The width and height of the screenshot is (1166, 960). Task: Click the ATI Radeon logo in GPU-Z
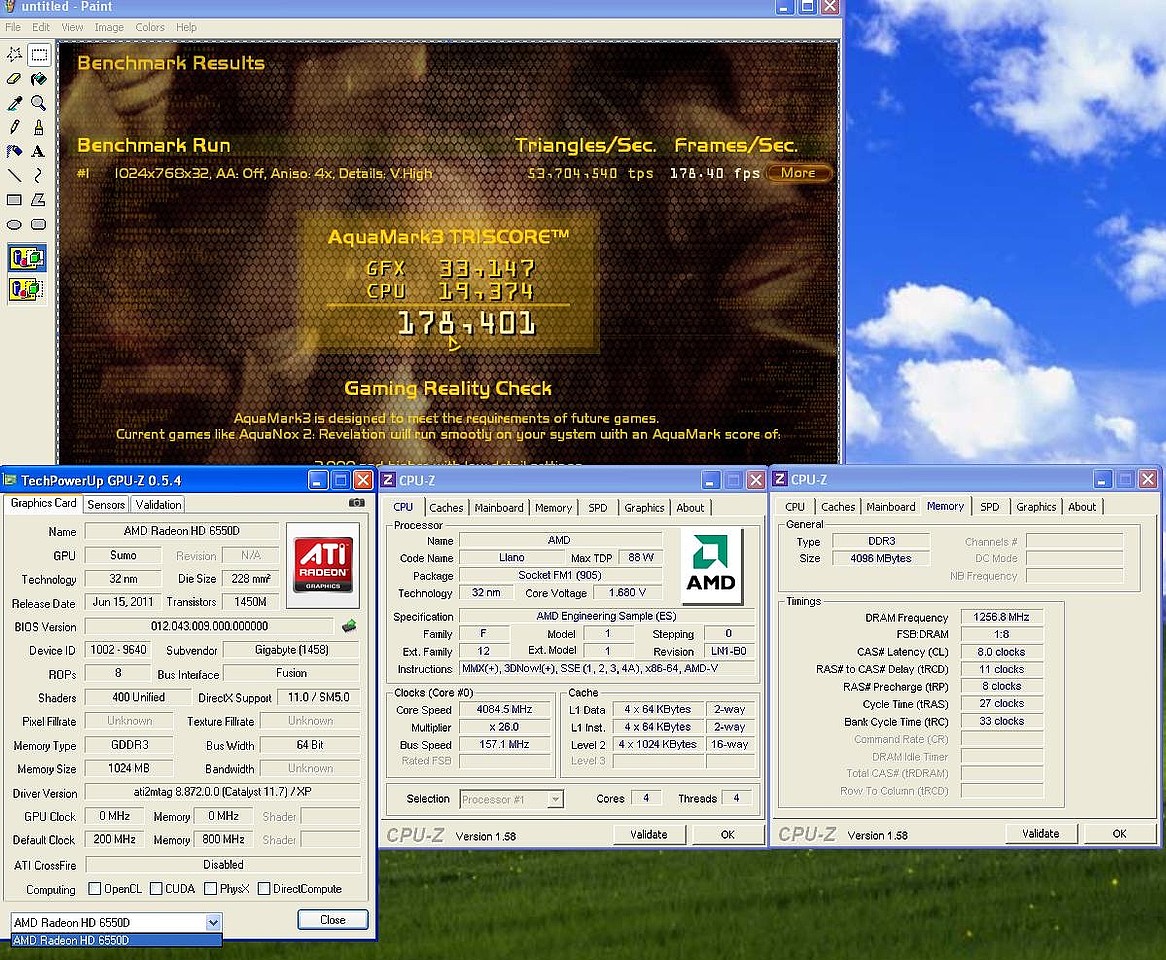click(x=322, y=565)
